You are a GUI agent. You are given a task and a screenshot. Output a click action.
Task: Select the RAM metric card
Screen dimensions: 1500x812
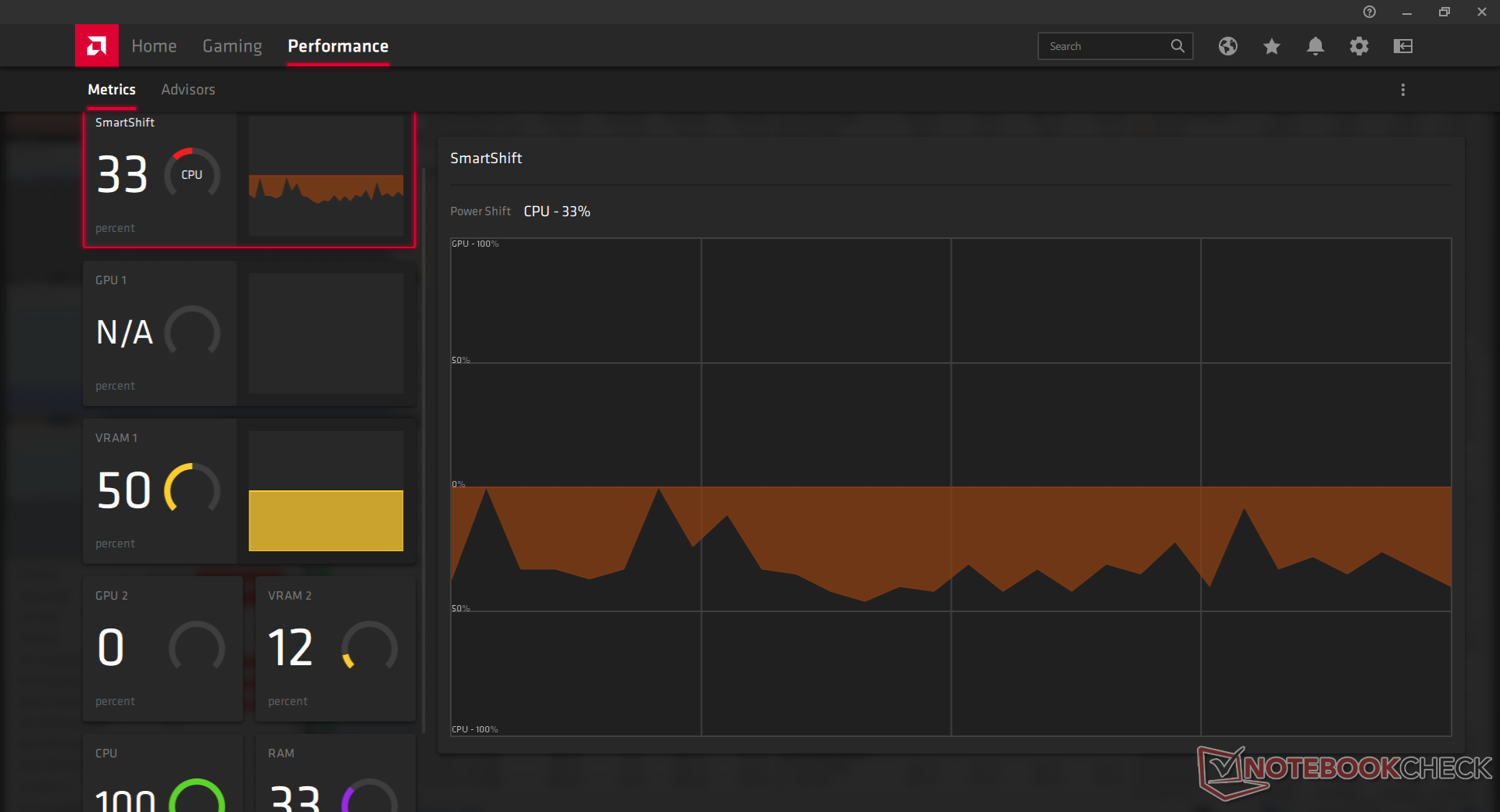(336, 773)
